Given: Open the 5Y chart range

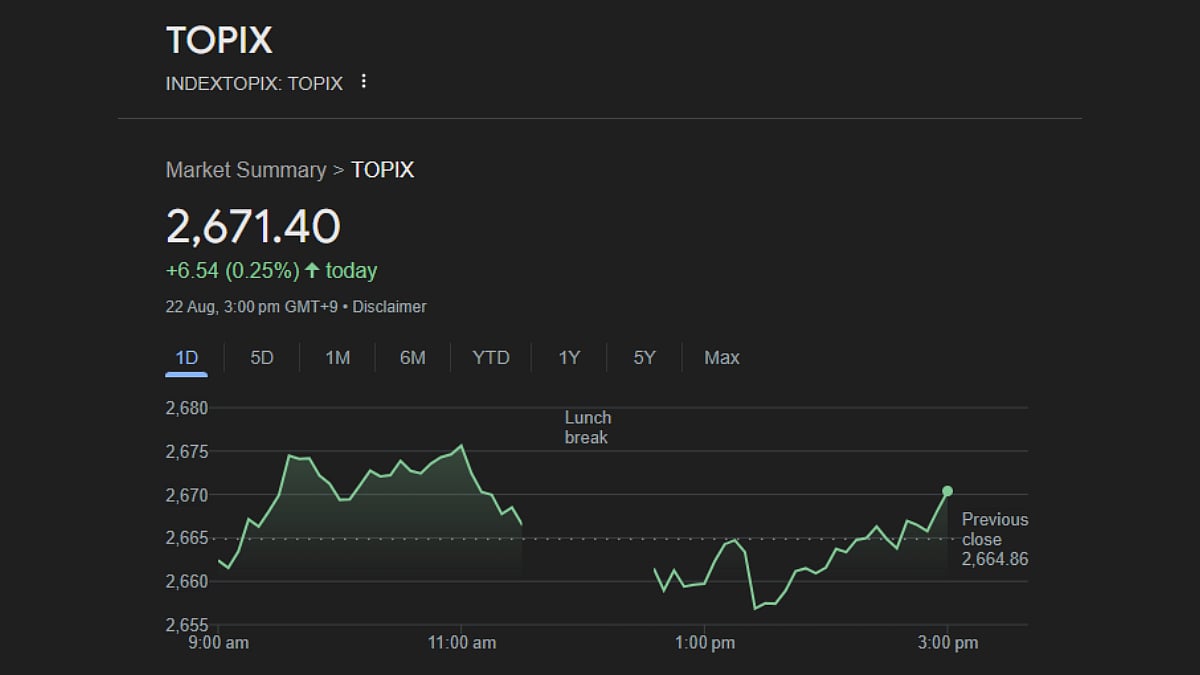Looking at the screenshot, I should 645,358.
